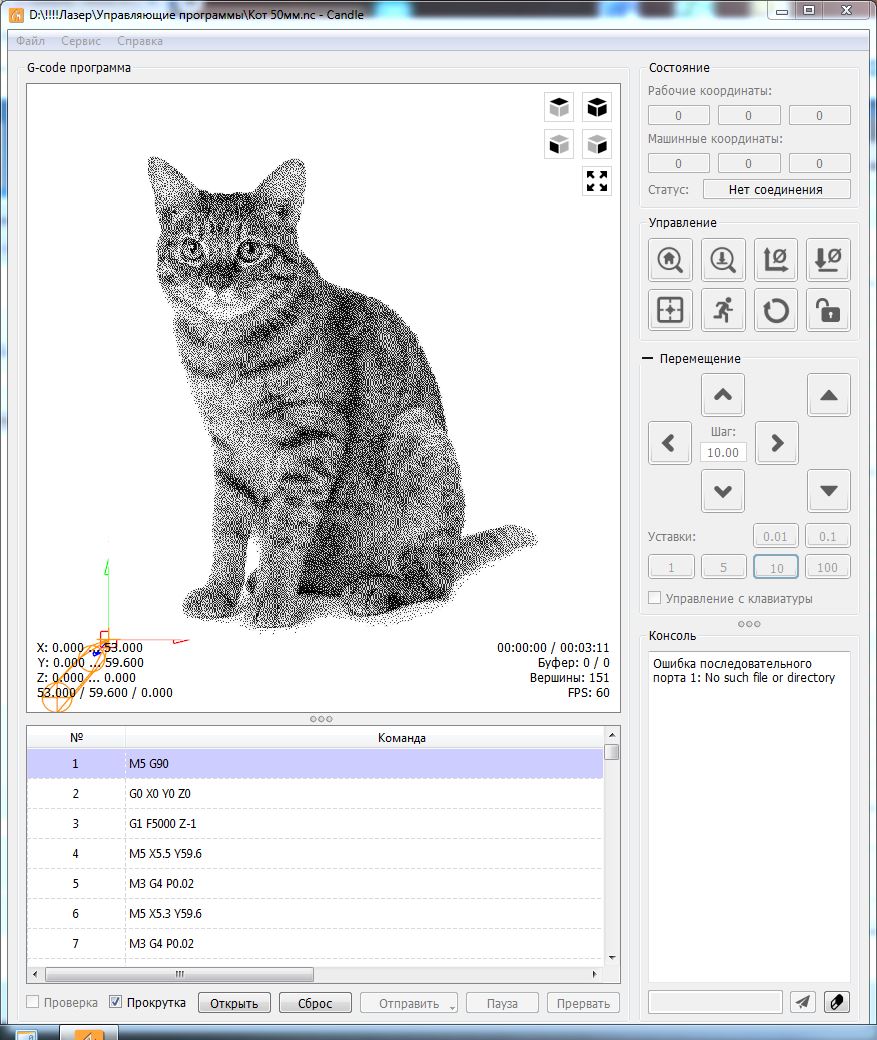Select row 3 G1 F5000 Z-1

click(x=314, y=824)
